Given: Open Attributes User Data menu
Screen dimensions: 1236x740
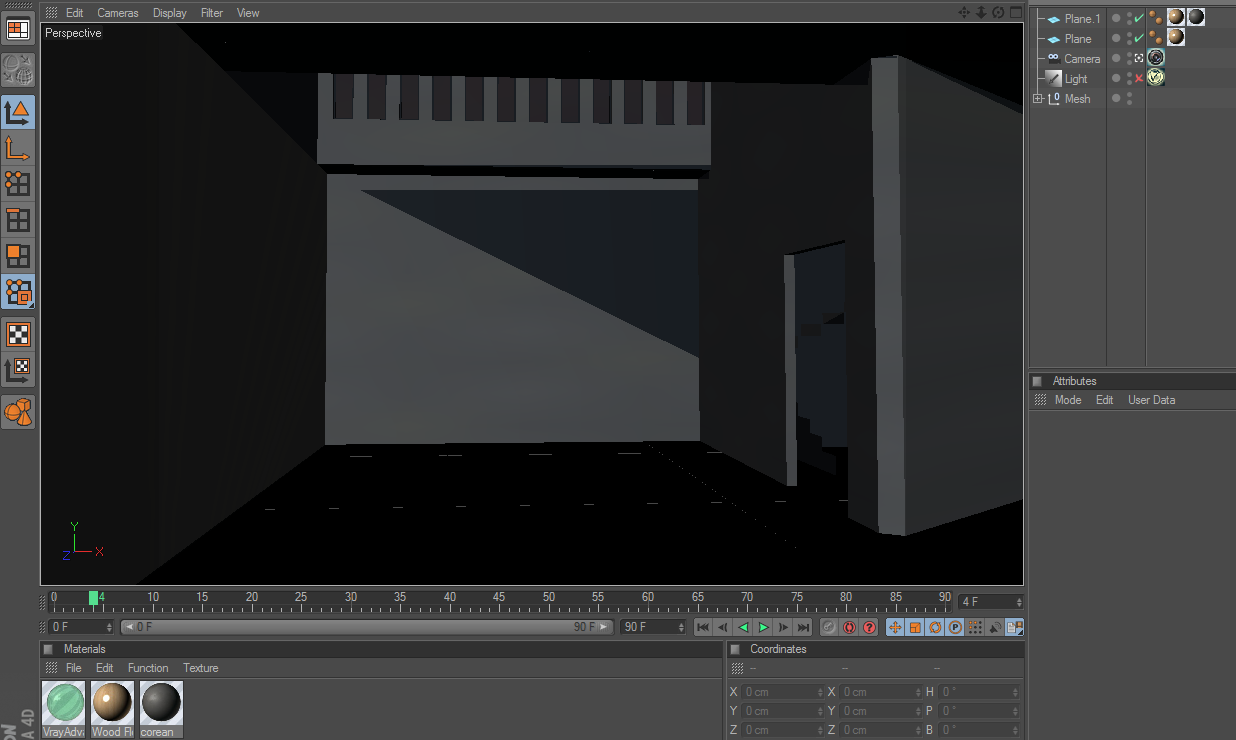Looking at the screenshot, I should [1152, 400].
